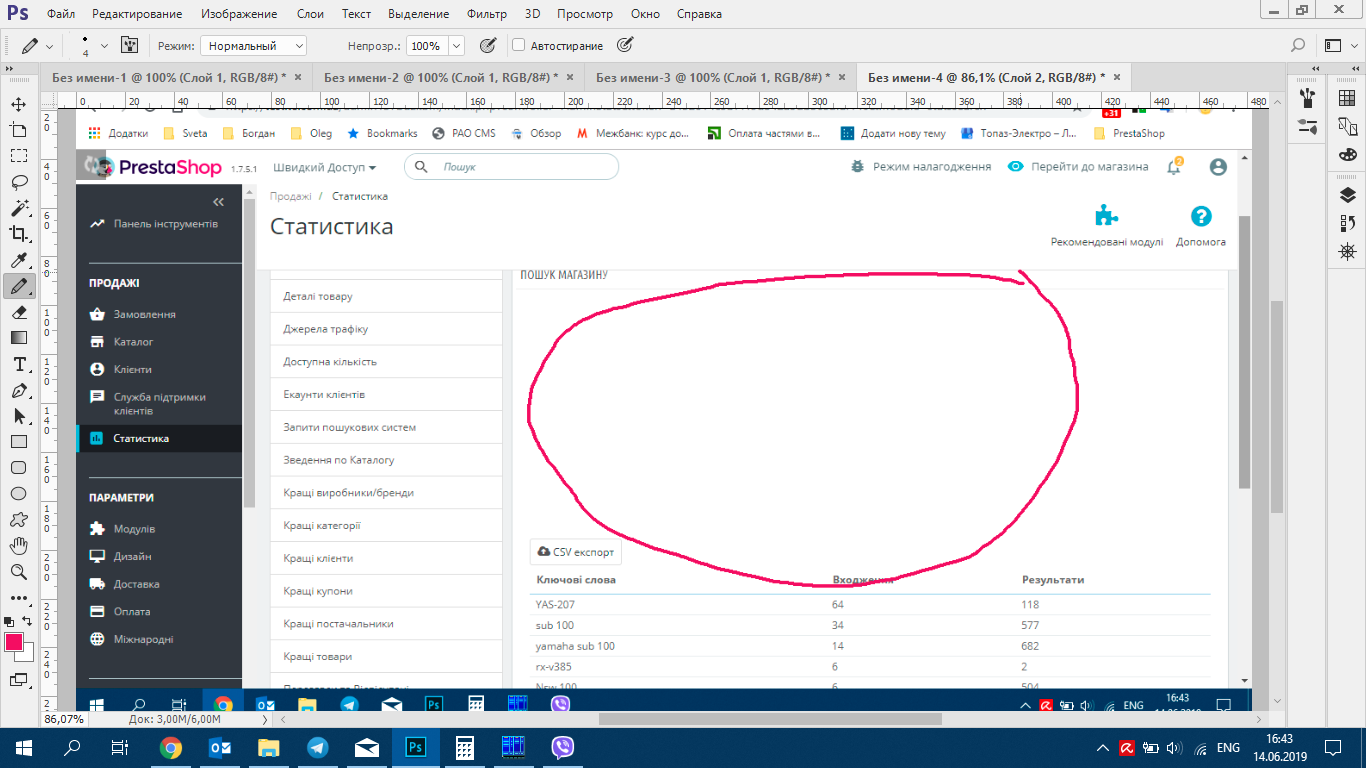Viewport: 1366px width, 768px height.
Task: Select the Rectangular Marquee tool
Action: point(18,156)
